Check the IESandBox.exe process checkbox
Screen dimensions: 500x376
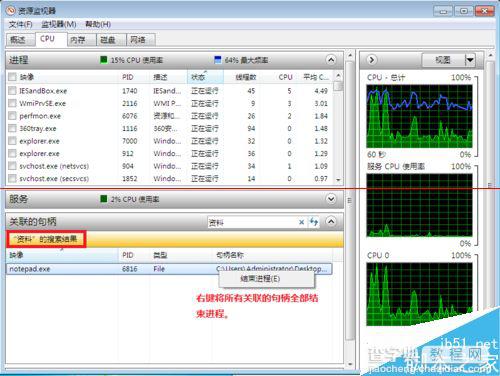(12, 91)
